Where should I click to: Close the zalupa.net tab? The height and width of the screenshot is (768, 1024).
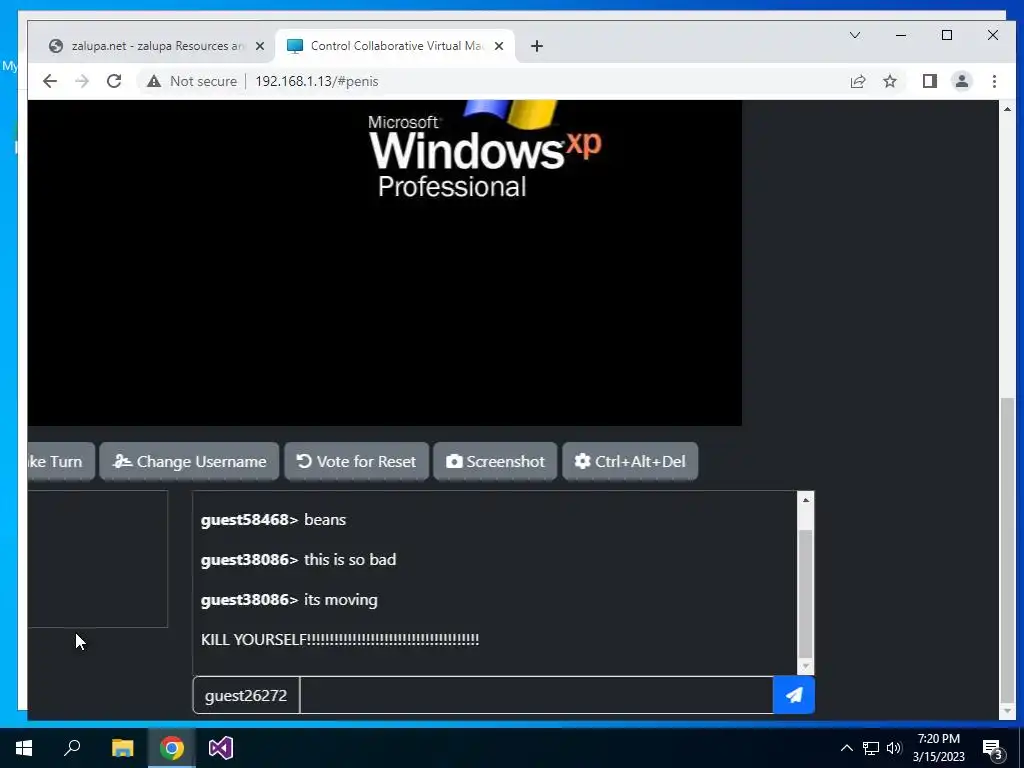260,46
